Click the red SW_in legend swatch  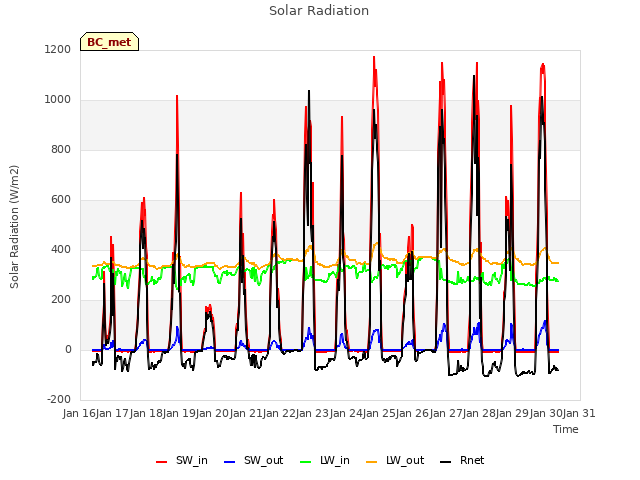point(162,462)
